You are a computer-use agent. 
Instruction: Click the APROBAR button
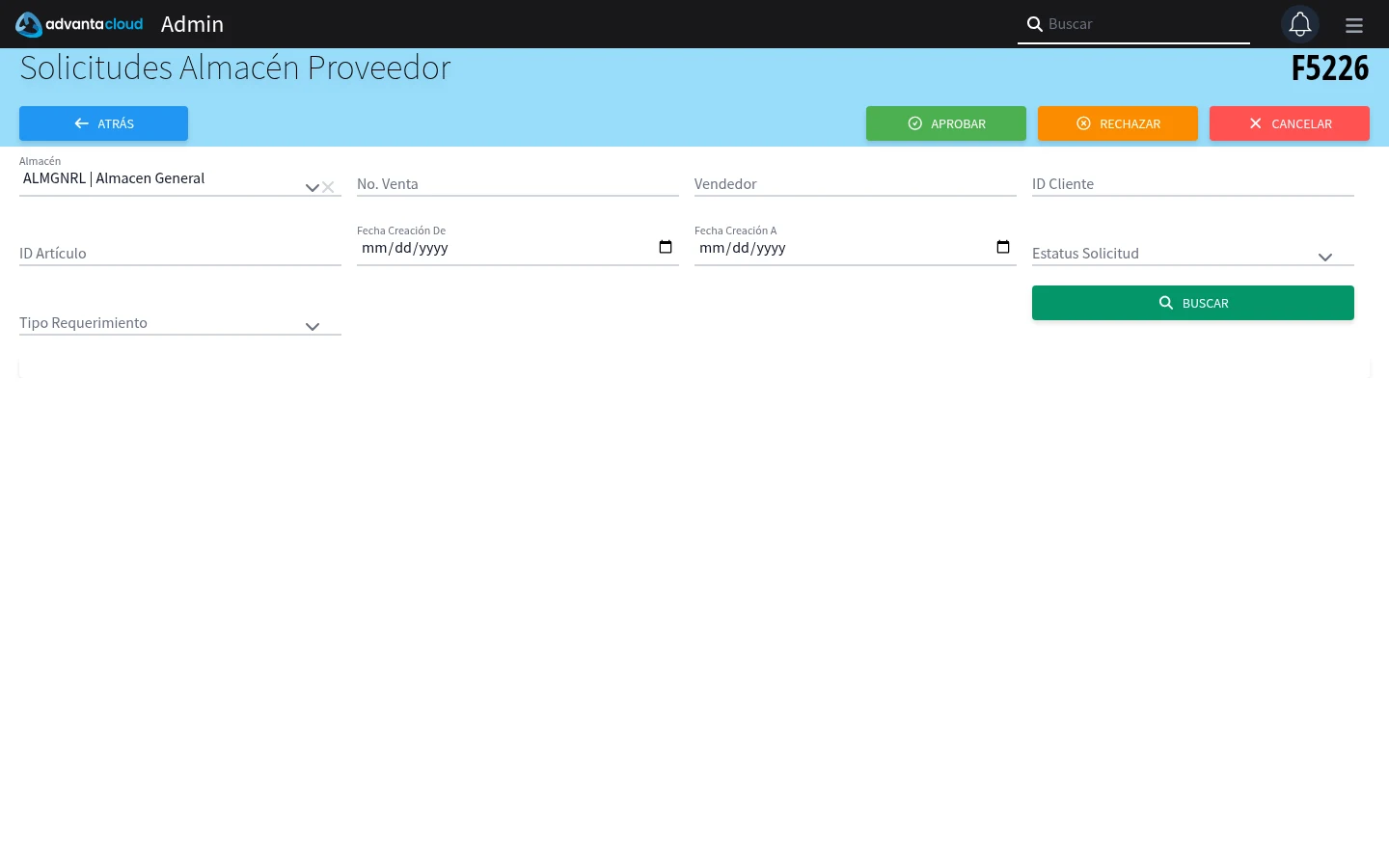click(946, 123)
